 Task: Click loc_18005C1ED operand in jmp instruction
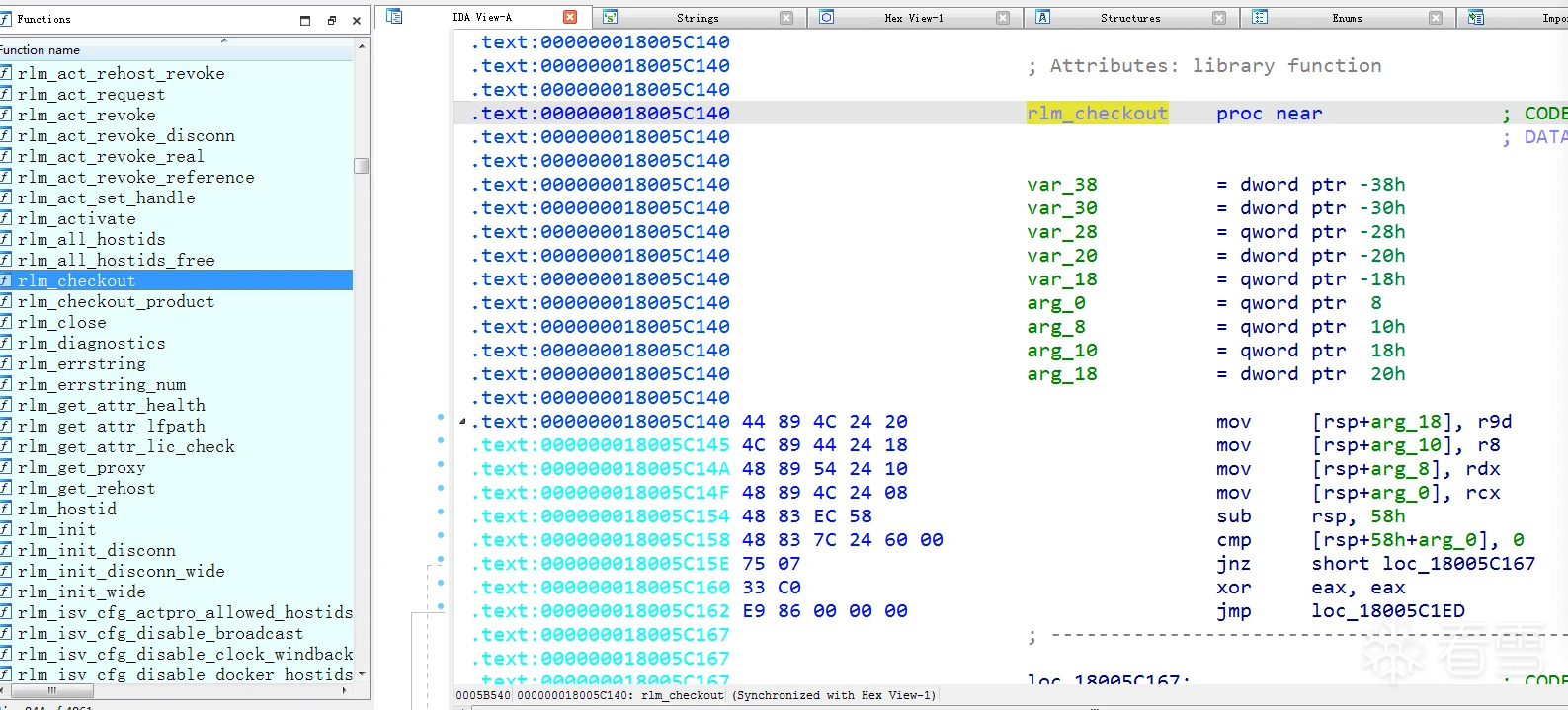click(1388, 611)
